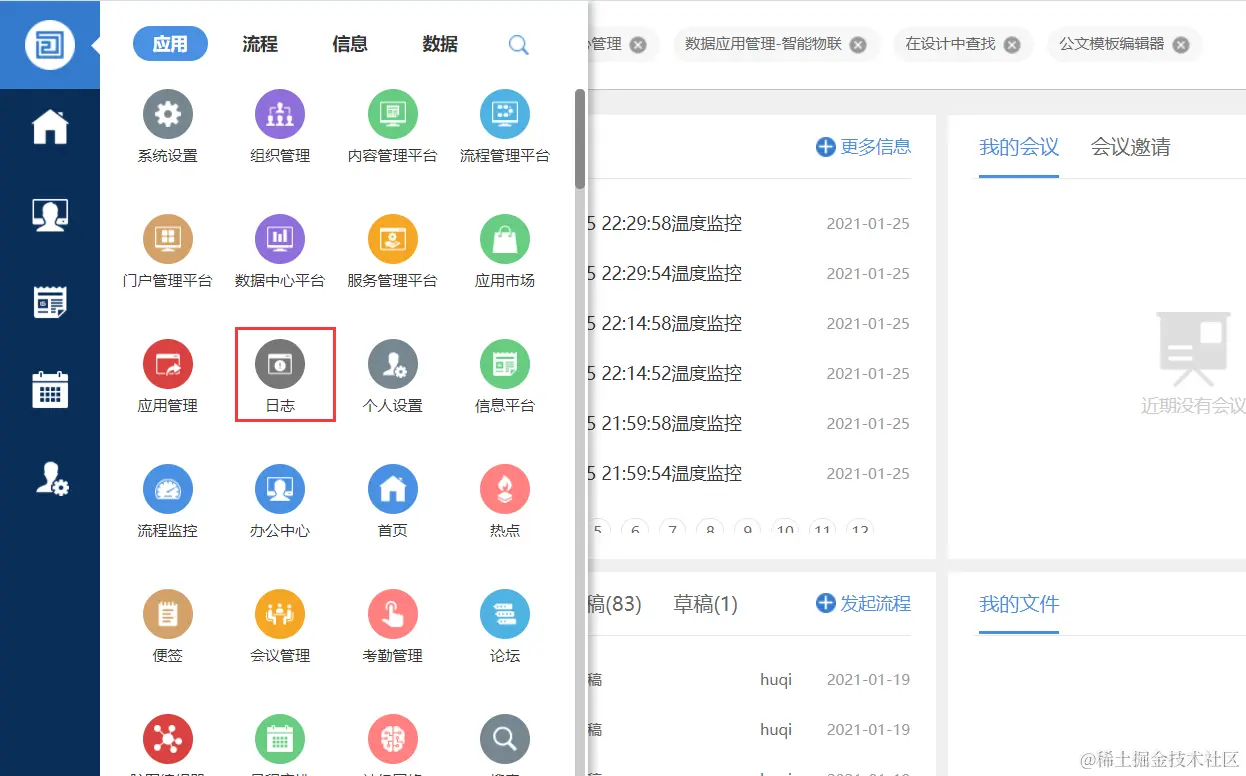Open 个人设置

(392, 376)
